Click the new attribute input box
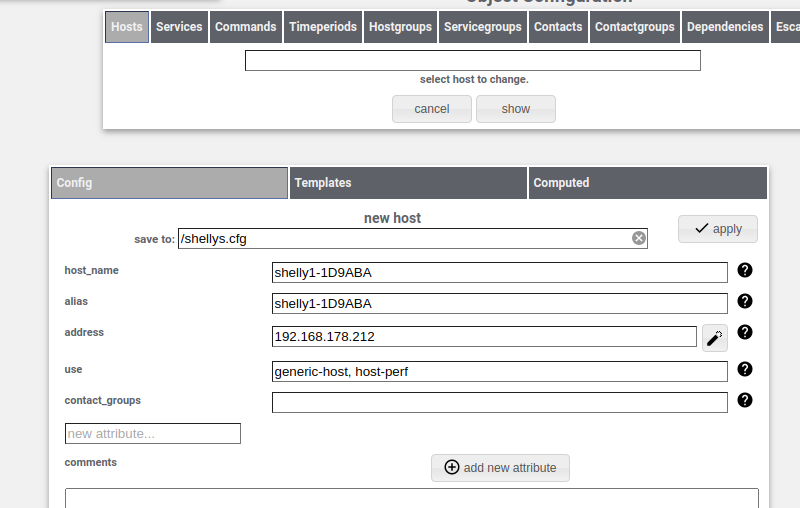 [153, 434]
